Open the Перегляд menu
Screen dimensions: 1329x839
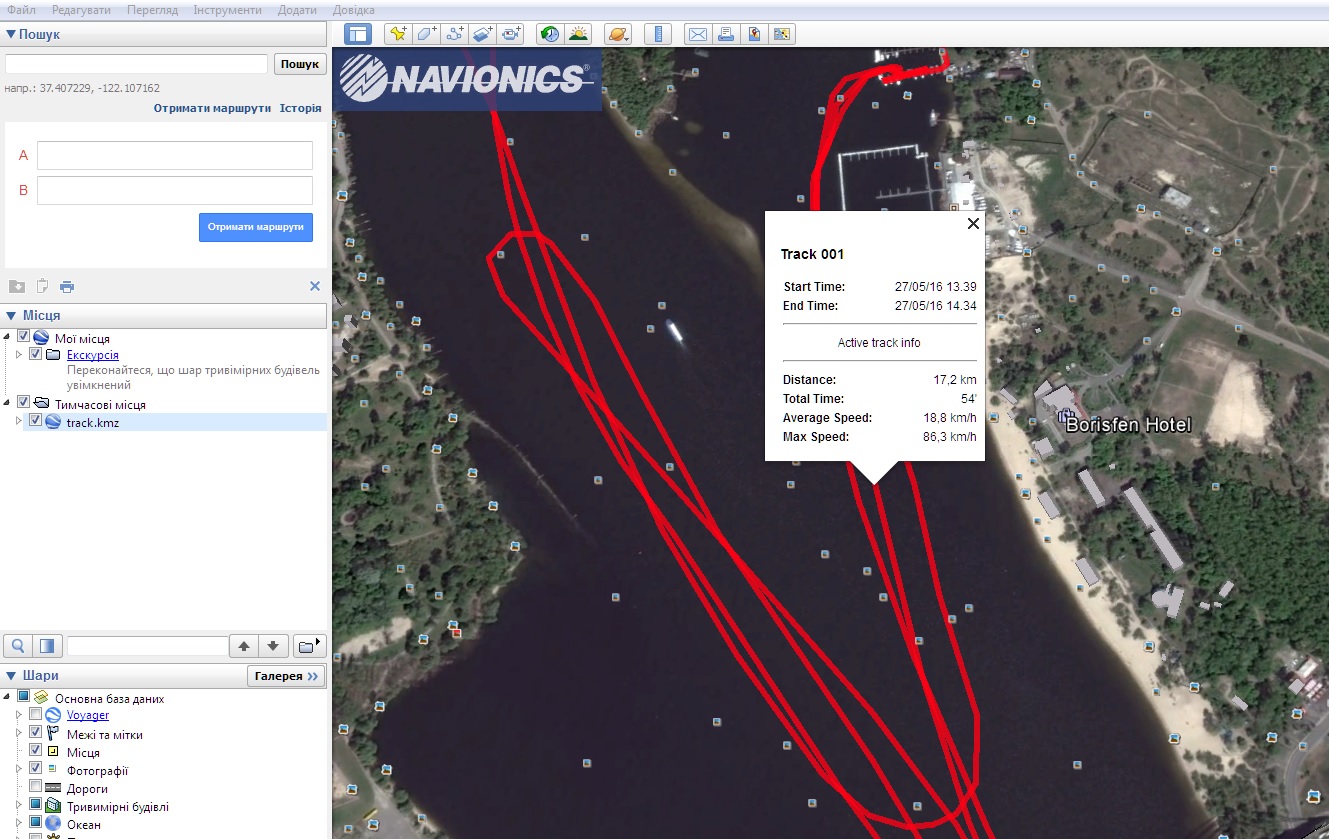(152, 10)
